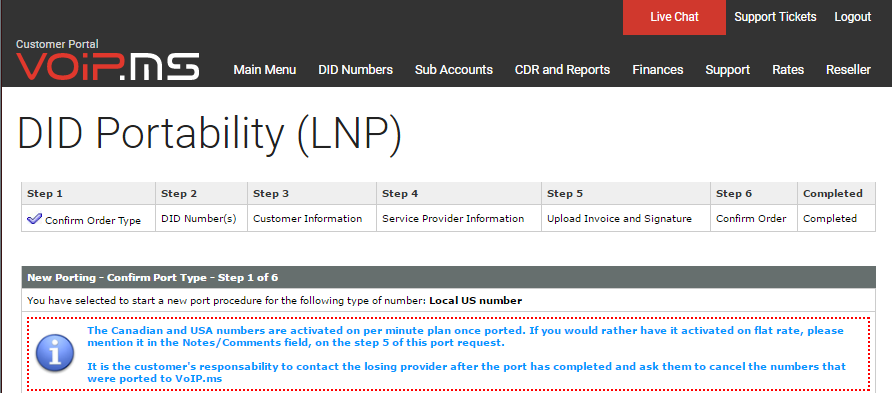Click the Step 3 header cell
The width and height of the screenshot is (892, 393).
(312, 193)
